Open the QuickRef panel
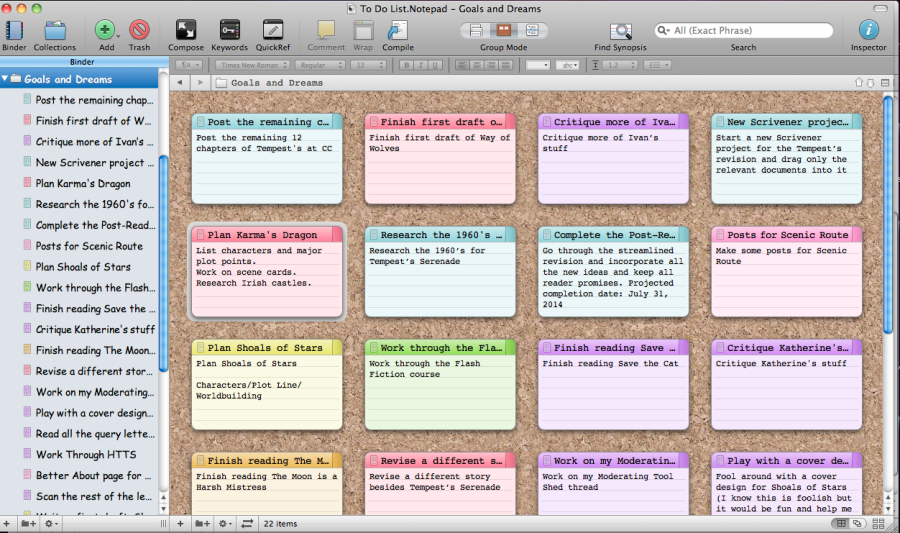This screenshot has height=533, width=900. pos(272,30)
